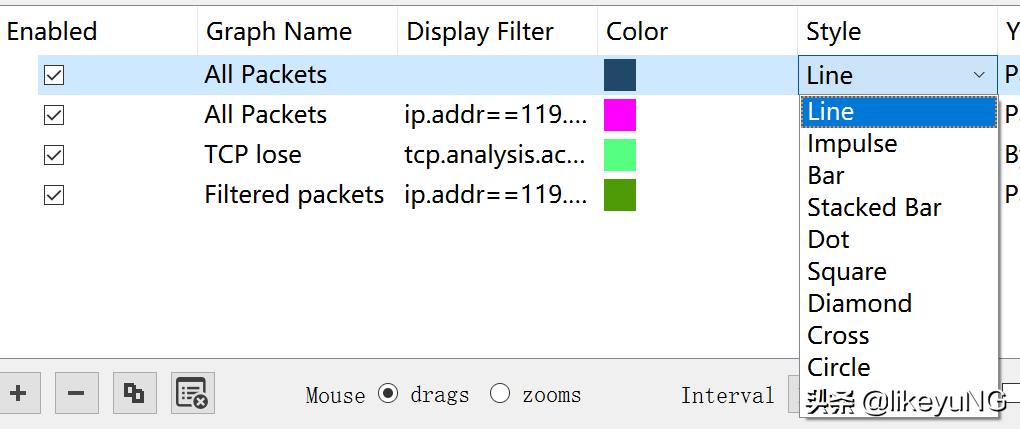1020x429 pixels.
Task: Duplicate the selected graph icon
Action: tap(135, 393)
